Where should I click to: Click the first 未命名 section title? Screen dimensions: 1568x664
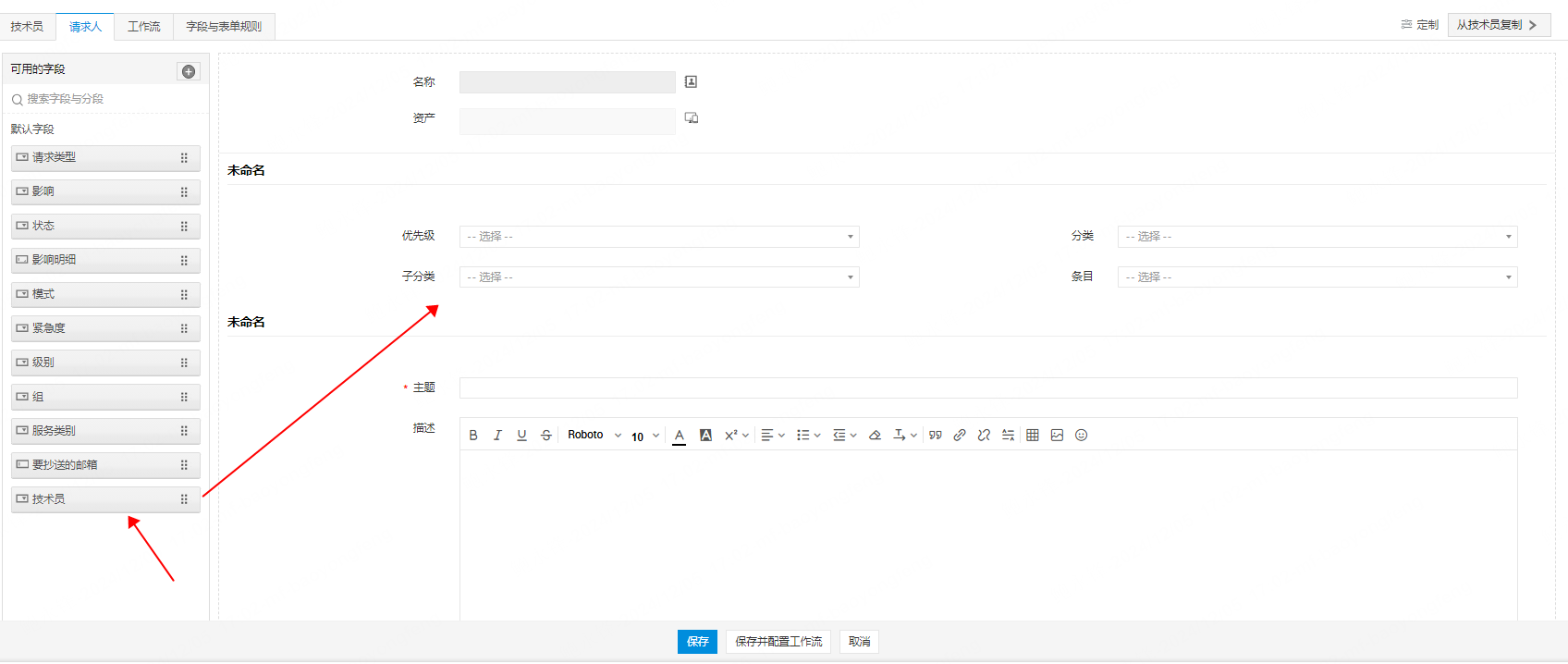[246, 170]
